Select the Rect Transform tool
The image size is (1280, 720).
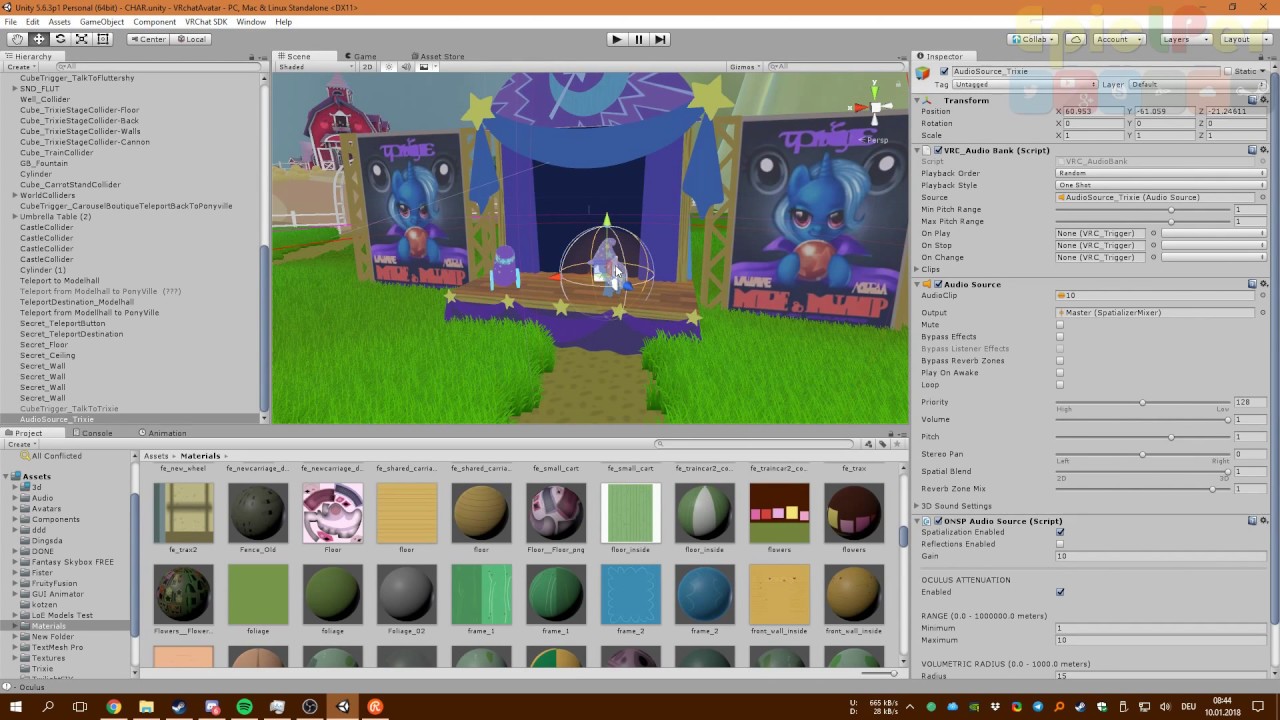coord(103,39)
